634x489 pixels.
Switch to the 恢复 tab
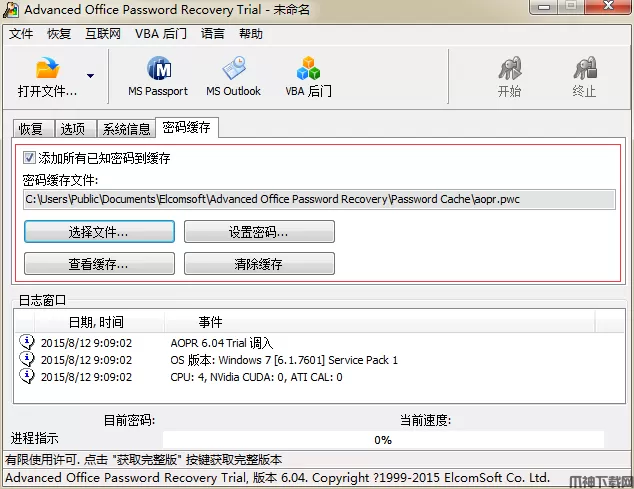click(x=33, y=129)
